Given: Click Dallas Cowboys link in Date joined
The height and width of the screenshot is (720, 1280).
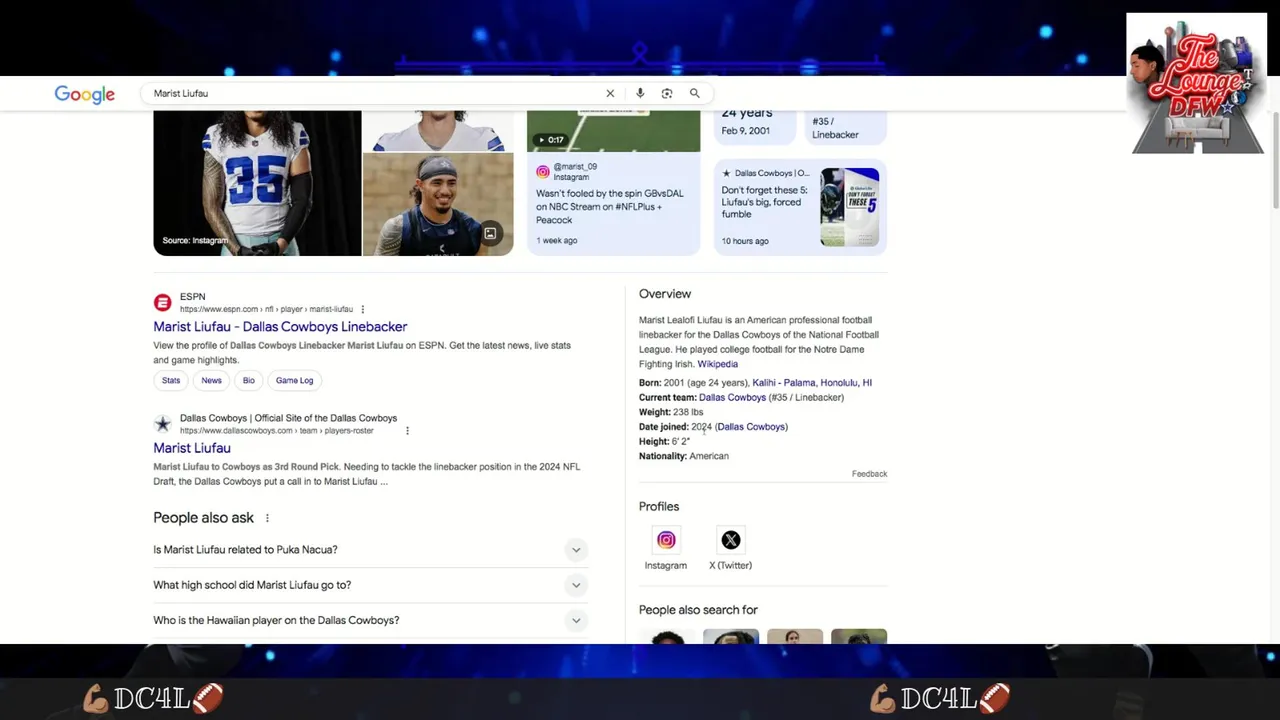Looking at the screenshot, I should click(x=751, y=427).
